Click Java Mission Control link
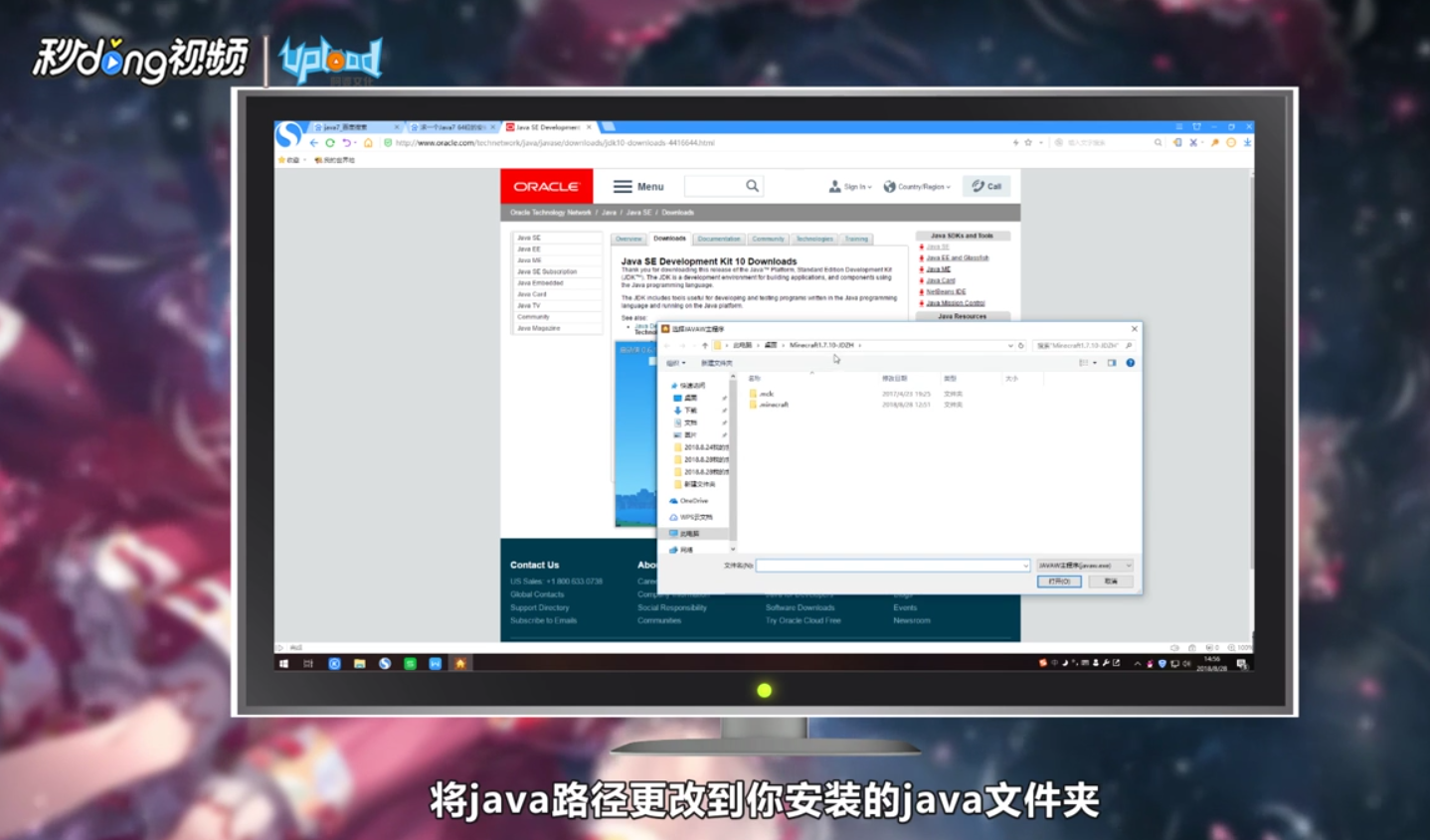The height and width of the screenshot is (840, 1430). coord(955,303)
